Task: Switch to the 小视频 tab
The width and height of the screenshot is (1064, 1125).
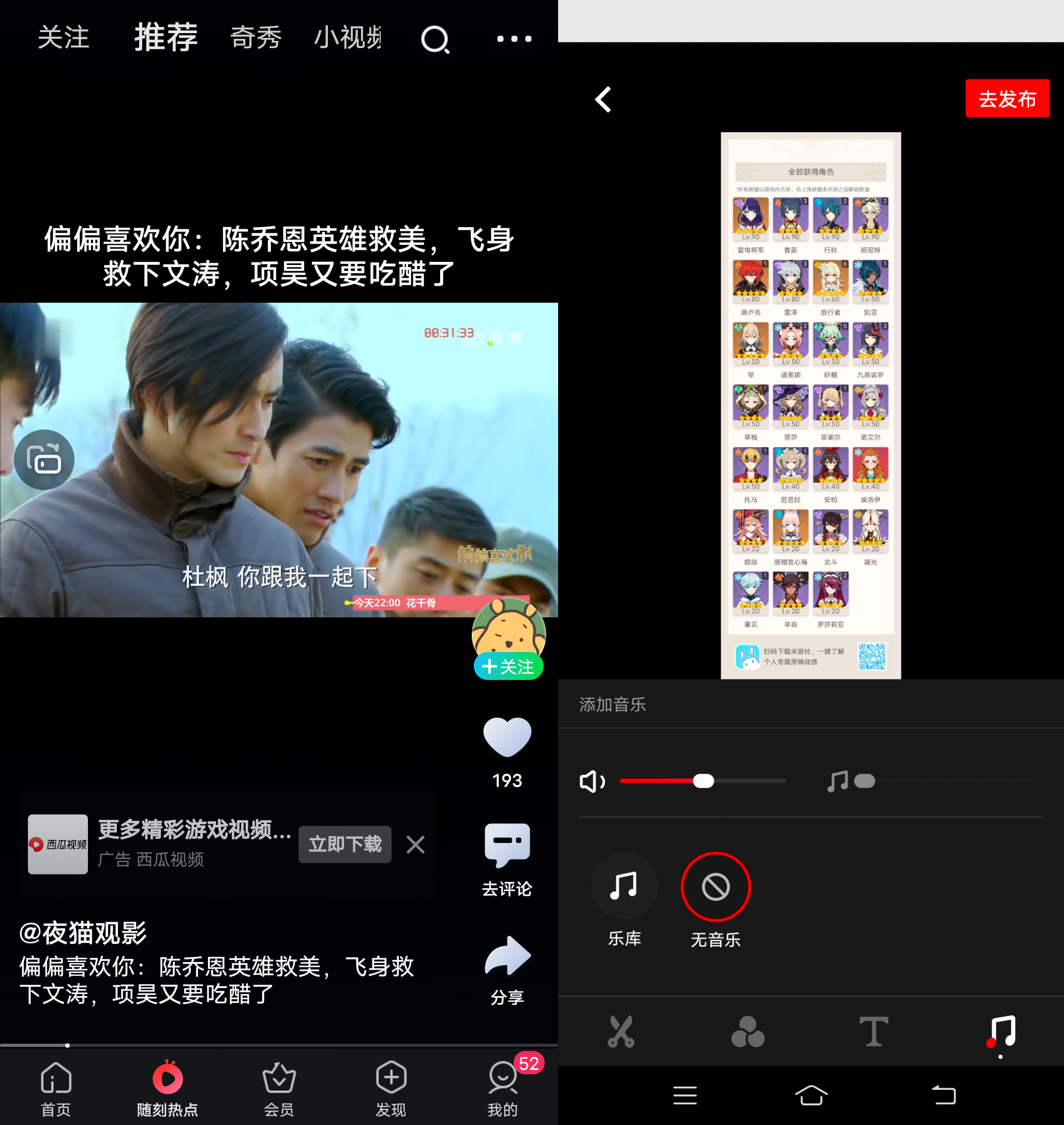Action: click(x=347, y=37)
